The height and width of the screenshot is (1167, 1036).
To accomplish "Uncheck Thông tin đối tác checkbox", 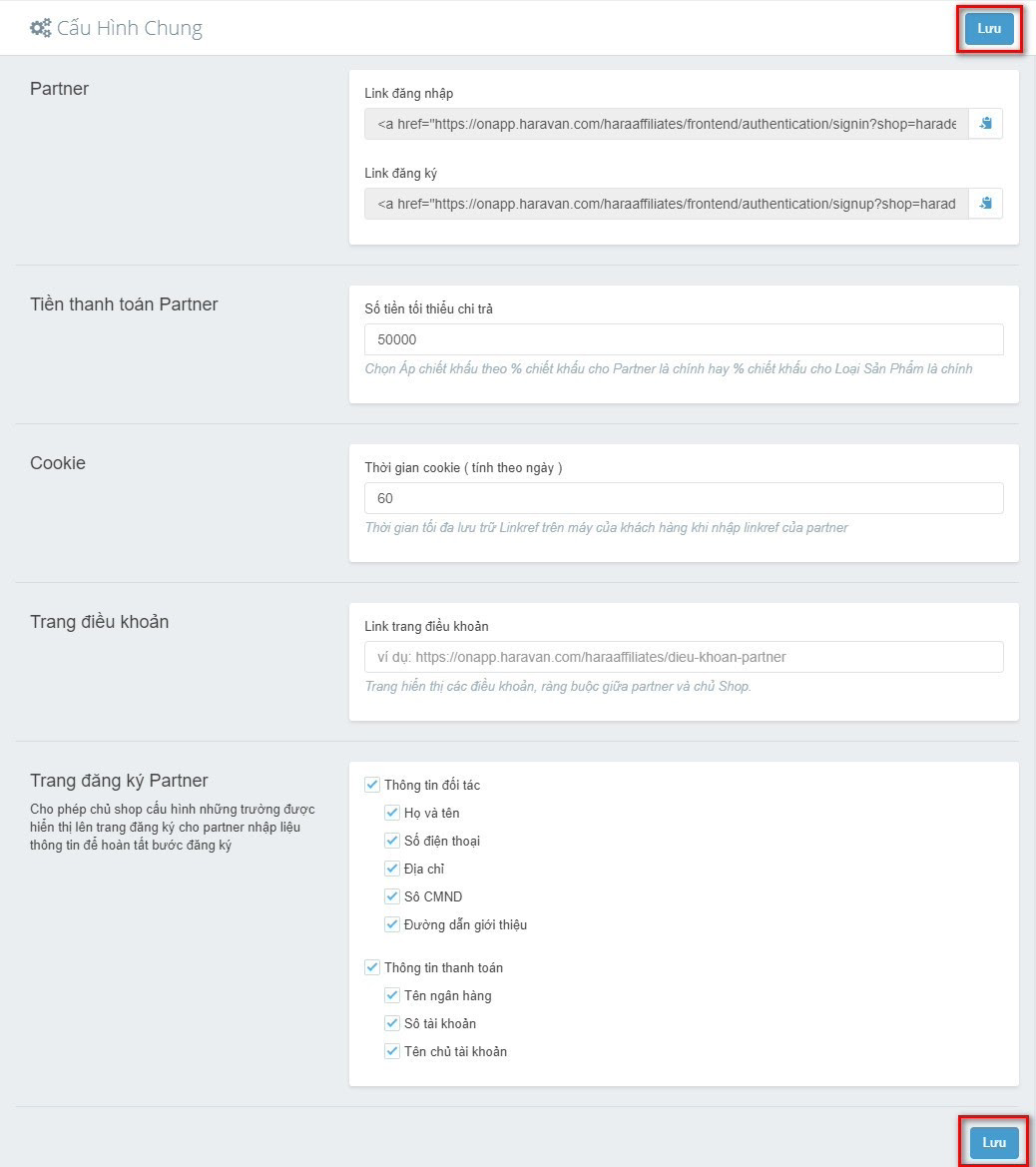I will pyautogui.click(x=372, y=785).
